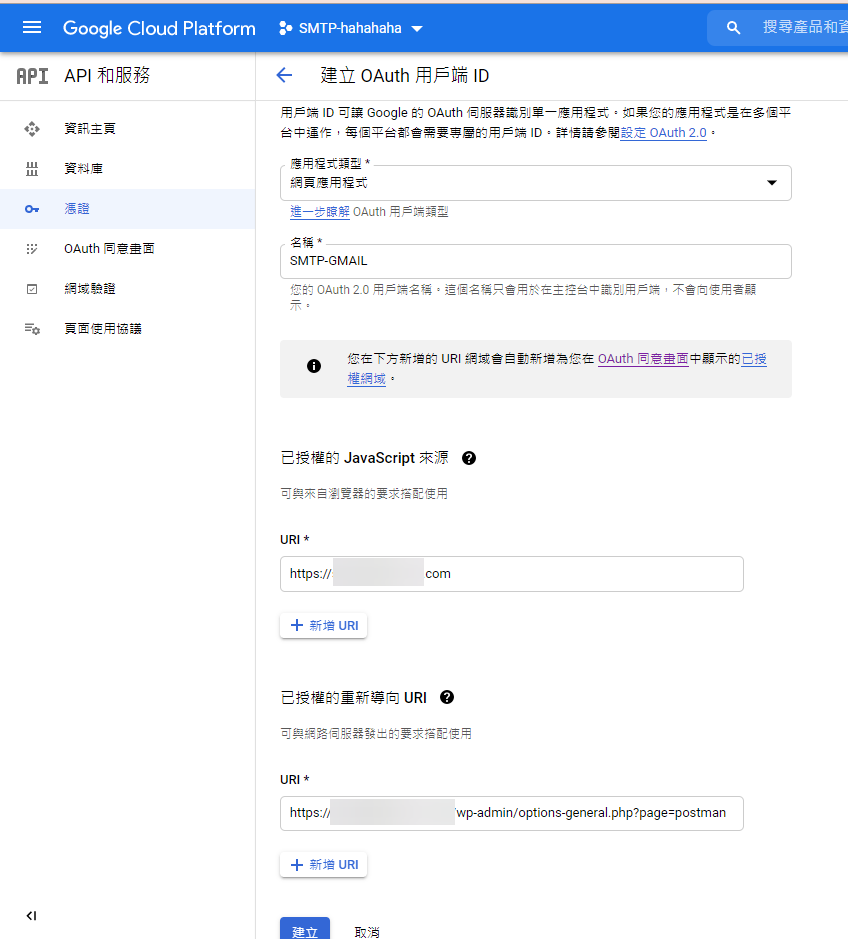
Task: Click the 網域驗證 checkbox icon
Action: click(32, 289)
